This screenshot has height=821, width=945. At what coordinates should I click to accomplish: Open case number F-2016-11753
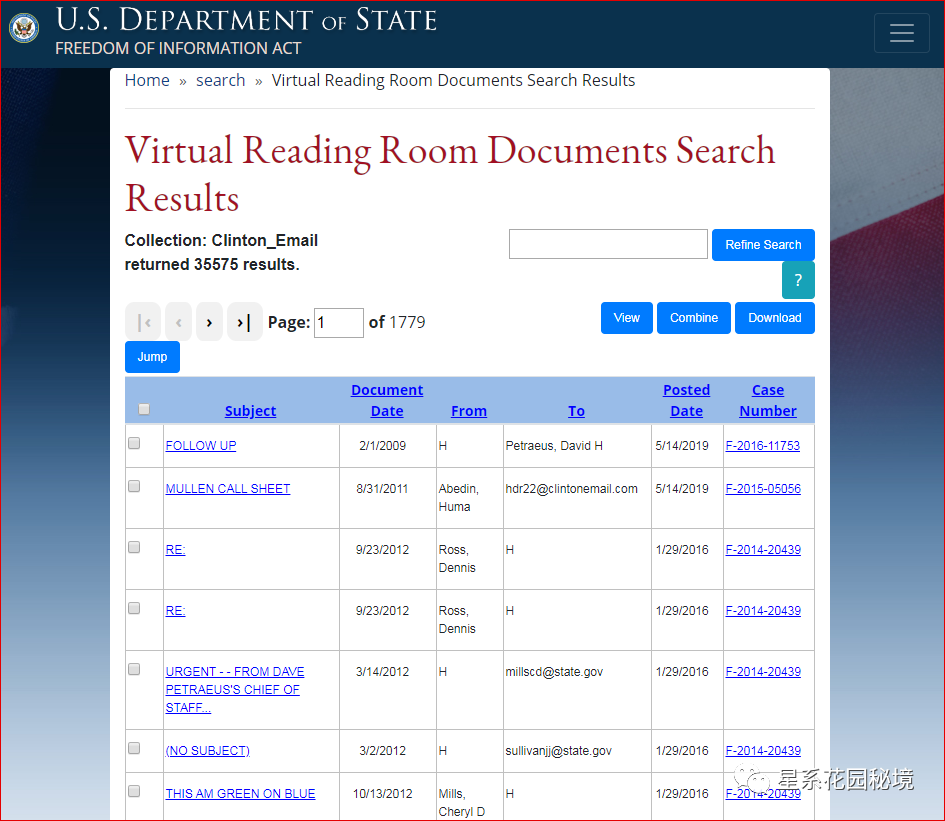point(762,445)
